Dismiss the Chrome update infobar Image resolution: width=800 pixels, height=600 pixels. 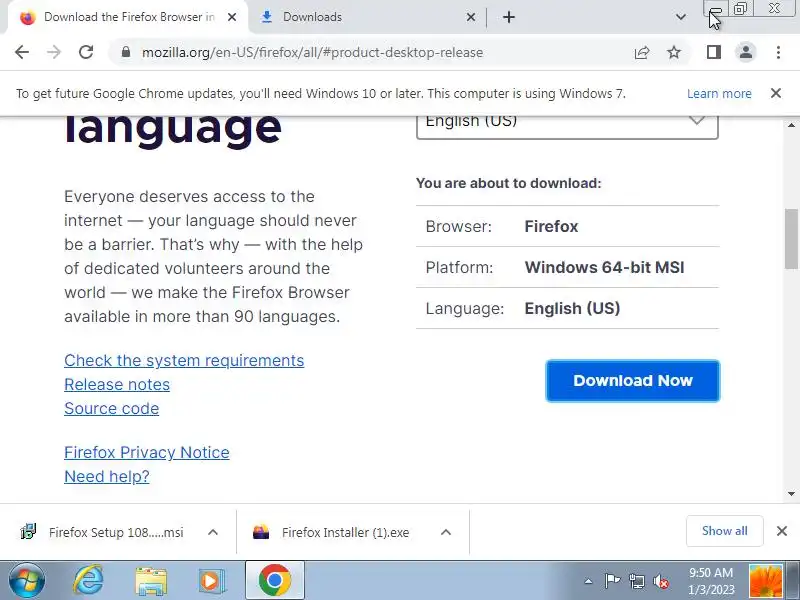tap(776, 93)
